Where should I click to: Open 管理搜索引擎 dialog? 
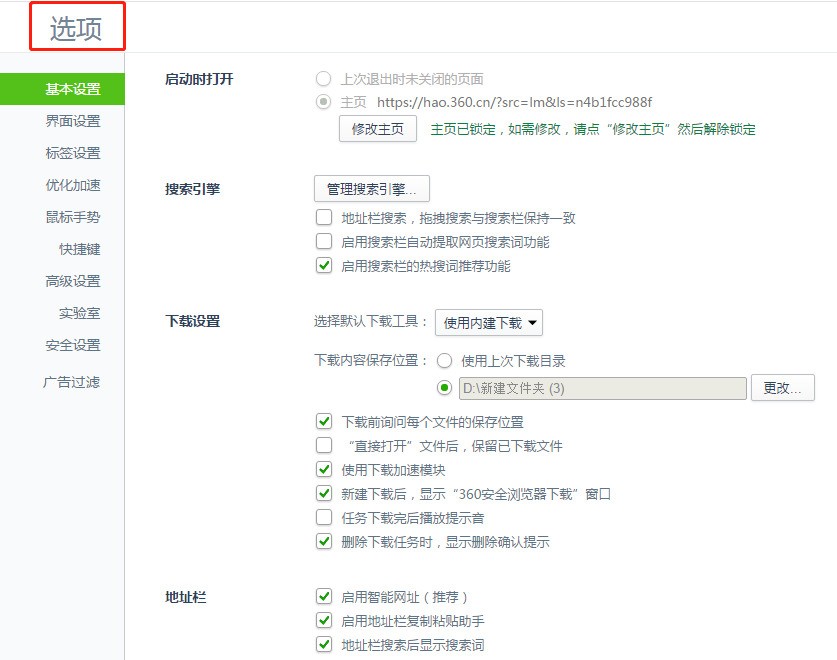pos(370,188)
